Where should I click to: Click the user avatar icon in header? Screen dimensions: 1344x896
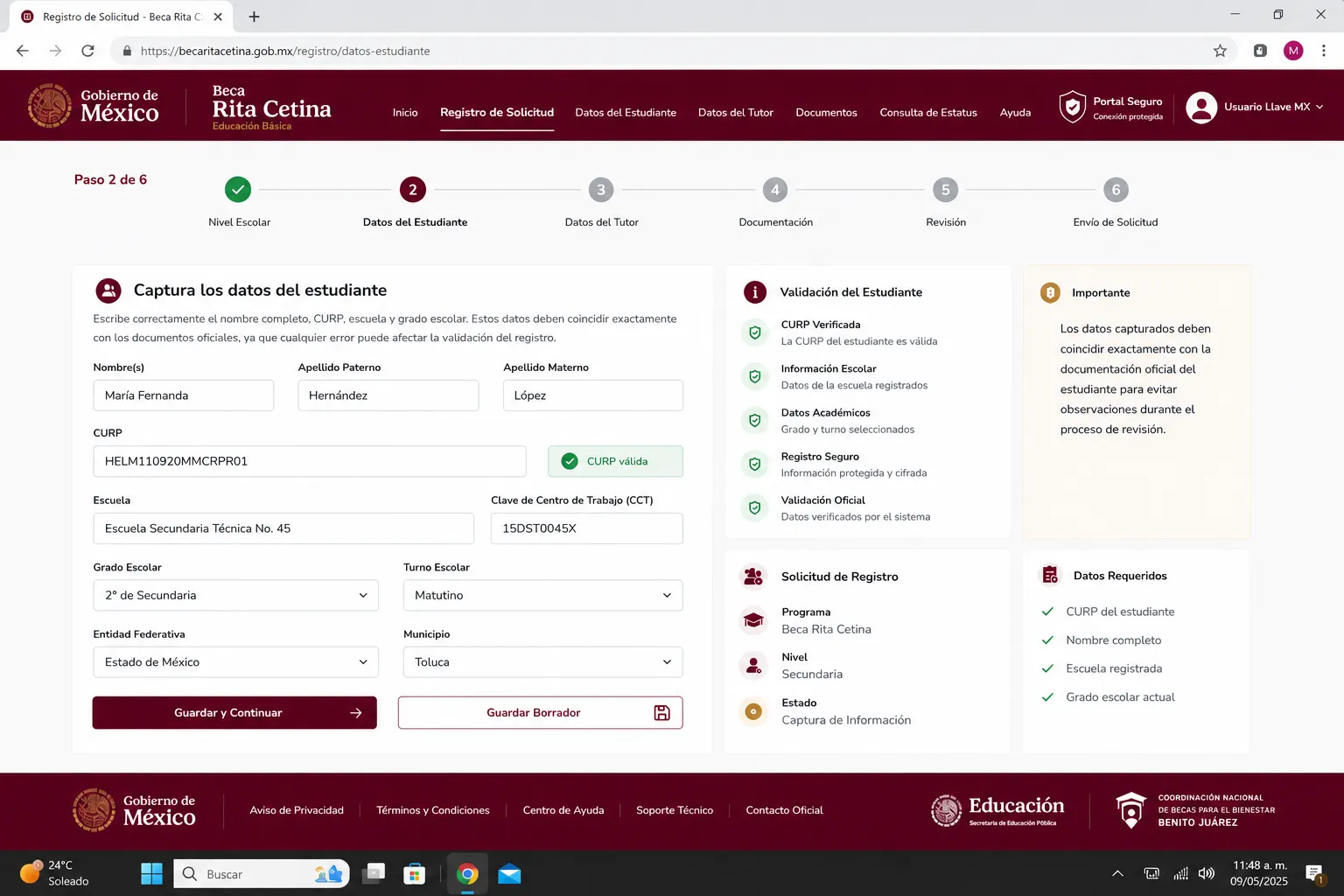tap(1201, 107)
